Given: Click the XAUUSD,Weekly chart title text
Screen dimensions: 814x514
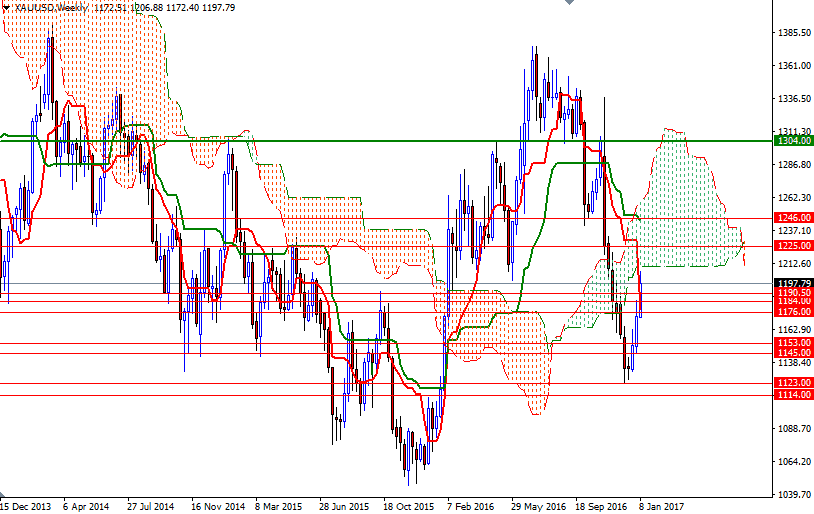Looking at the screenshot, I should [x=52, y=7].
